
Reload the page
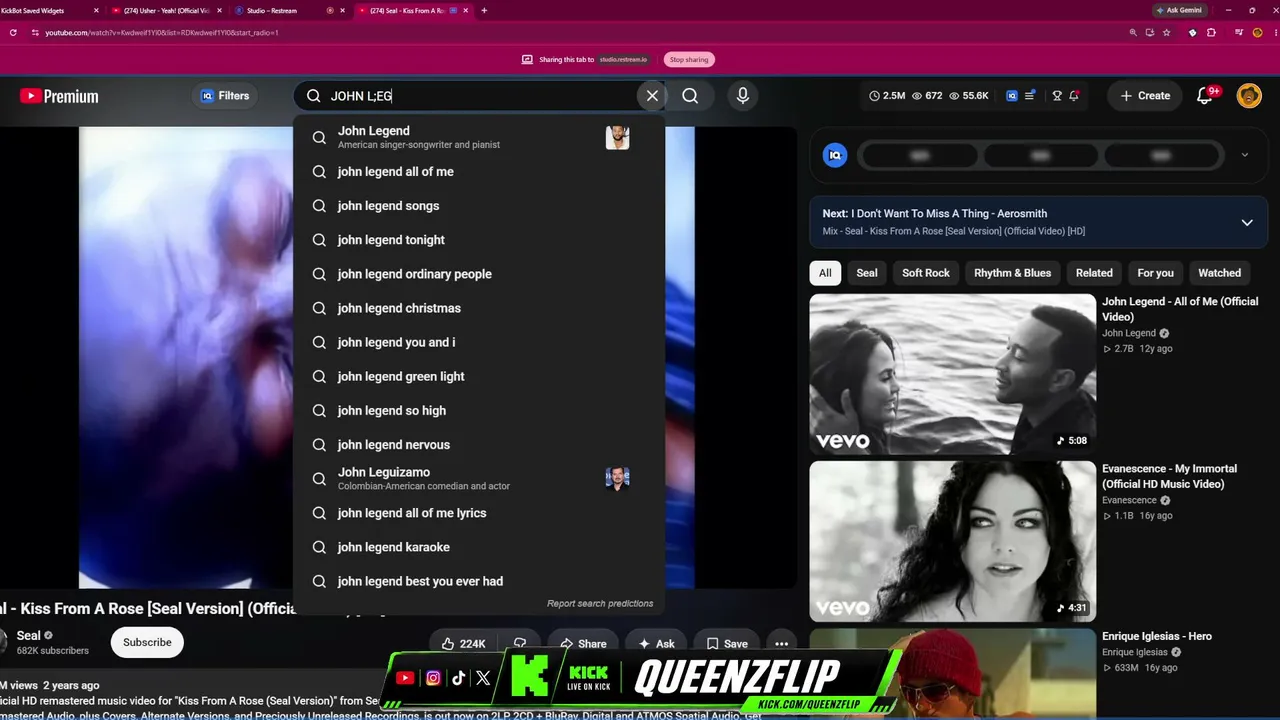12,32
